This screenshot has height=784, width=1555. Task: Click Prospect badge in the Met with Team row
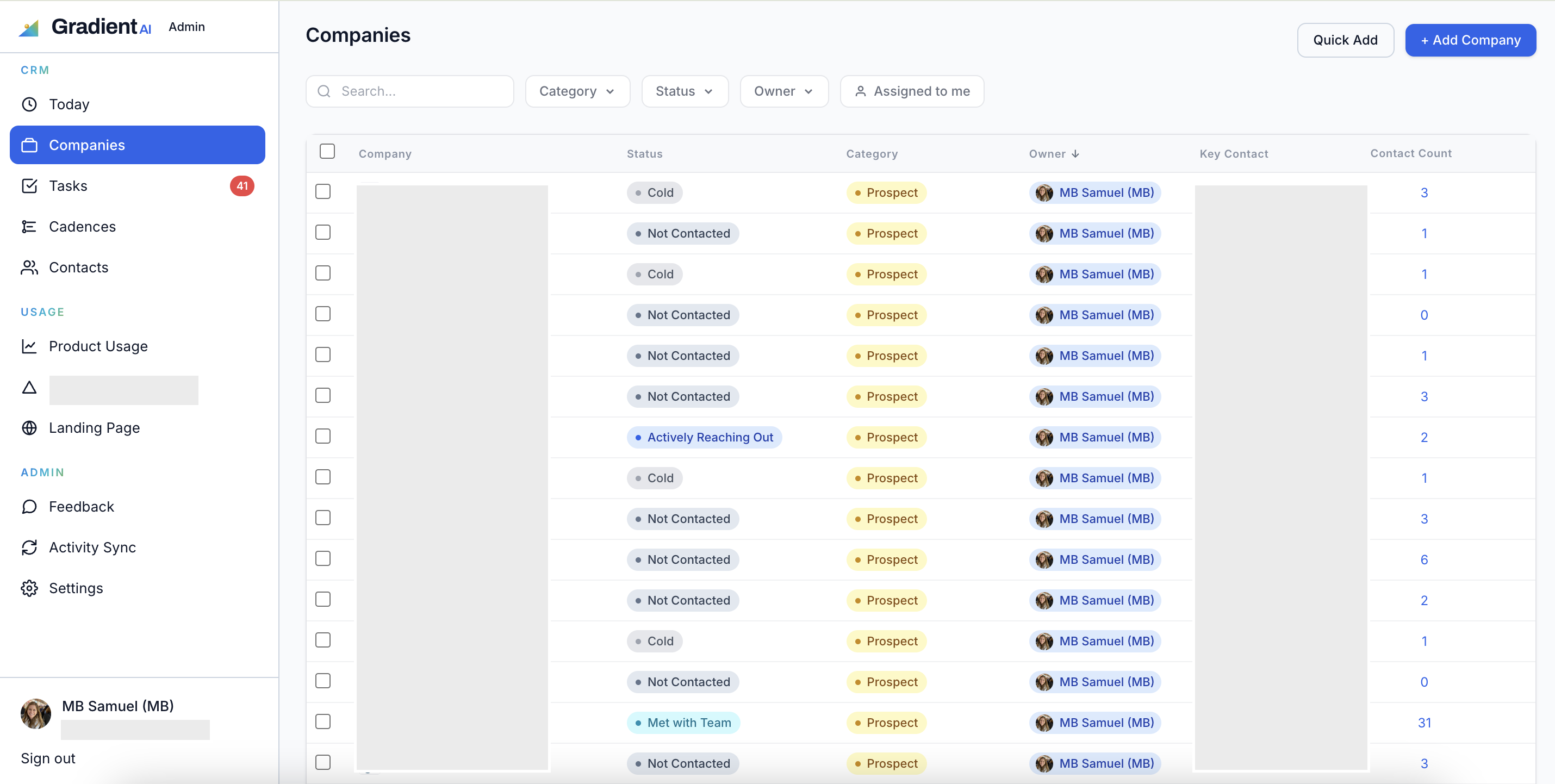click(886, 723)
